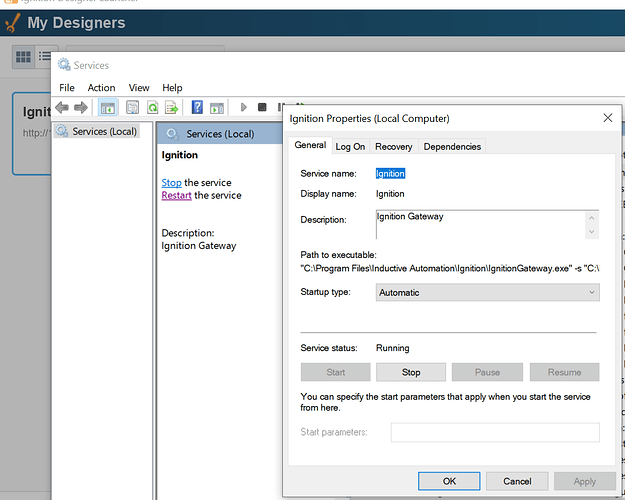Screen dimensions: 625x500
Task: Toggle Show/Hide Console Tree toolbar icon
Action: coord(108,108)
